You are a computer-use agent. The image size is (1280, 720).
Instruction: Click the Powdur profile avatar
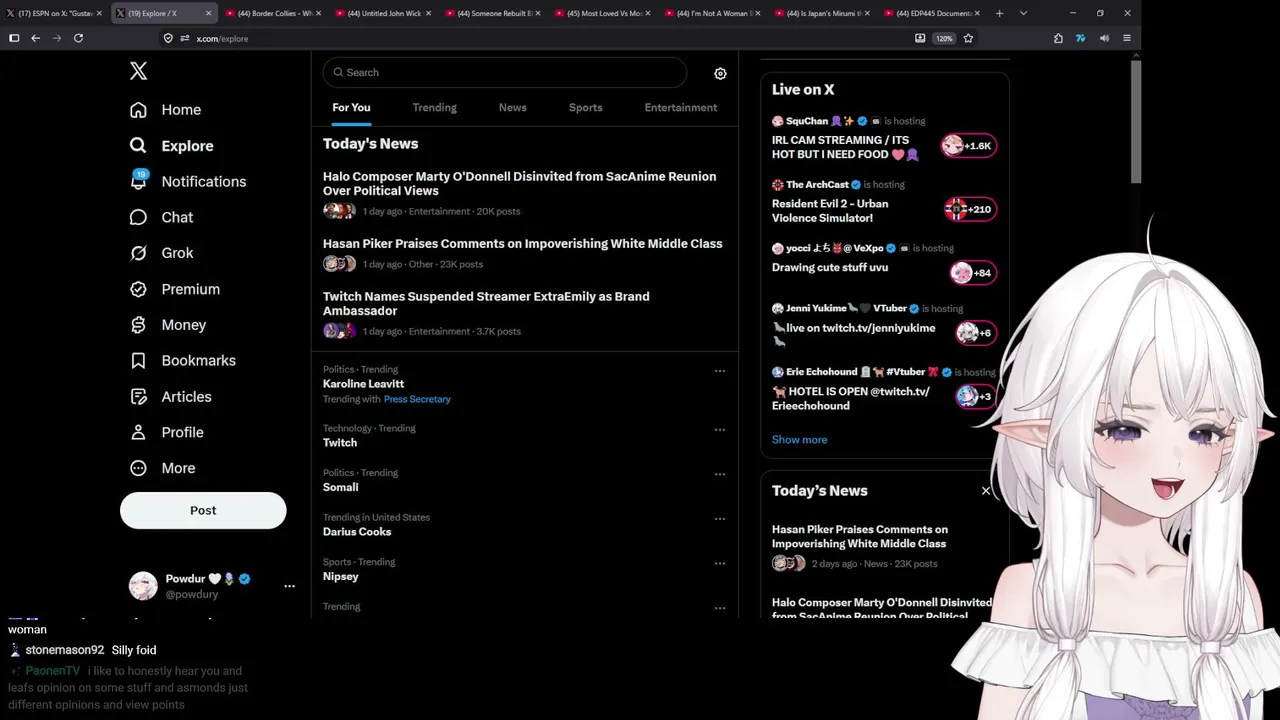tap(143, 586)
